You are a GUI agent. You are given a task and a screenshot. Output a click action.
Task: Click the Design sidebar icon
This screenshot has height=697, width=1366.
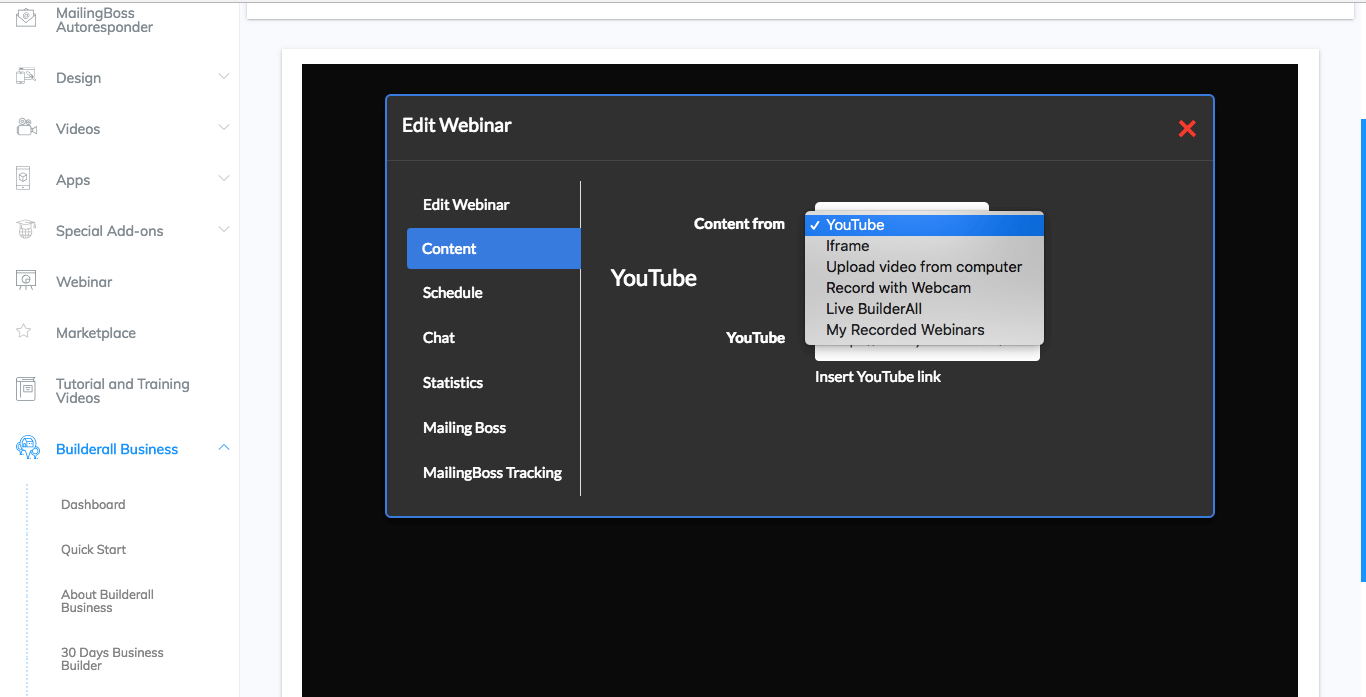tap(26, 77)
